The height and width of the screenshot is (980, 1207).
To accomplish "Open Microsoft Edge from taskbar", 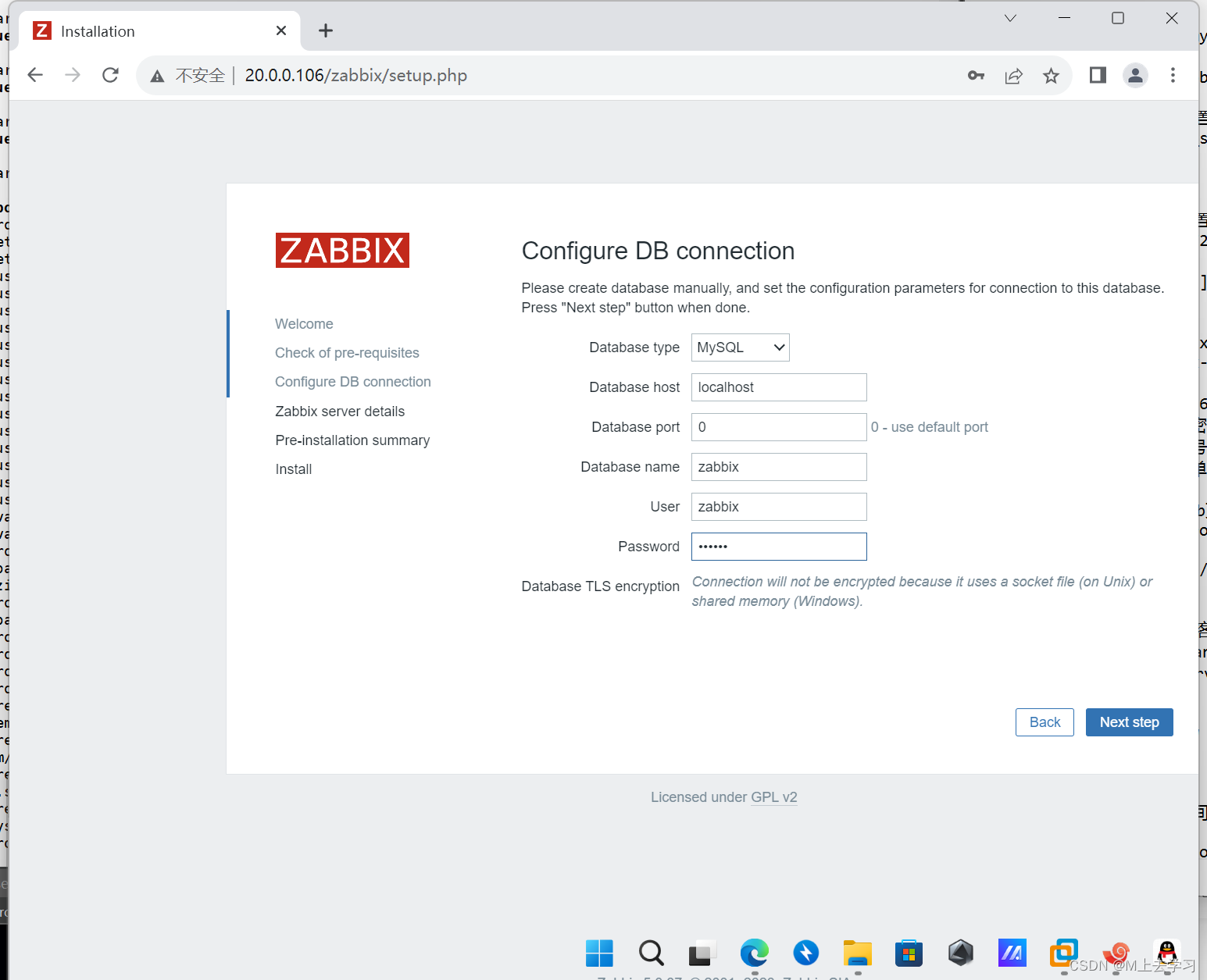I will click(754, 953).
